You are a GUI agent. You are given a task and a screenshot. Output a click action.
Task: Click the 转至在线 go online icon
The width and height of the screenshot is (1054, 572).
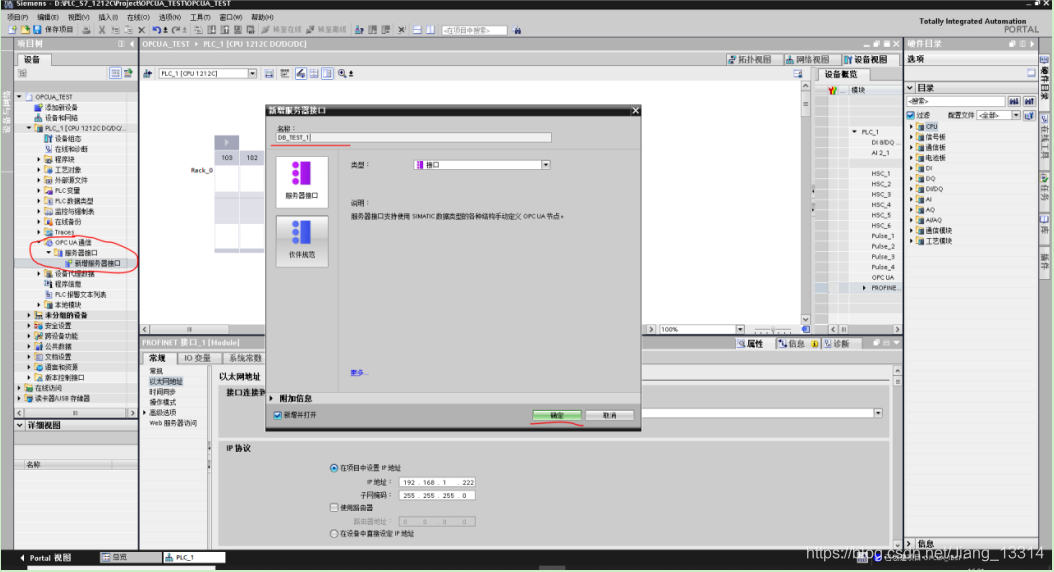[266, 30]
